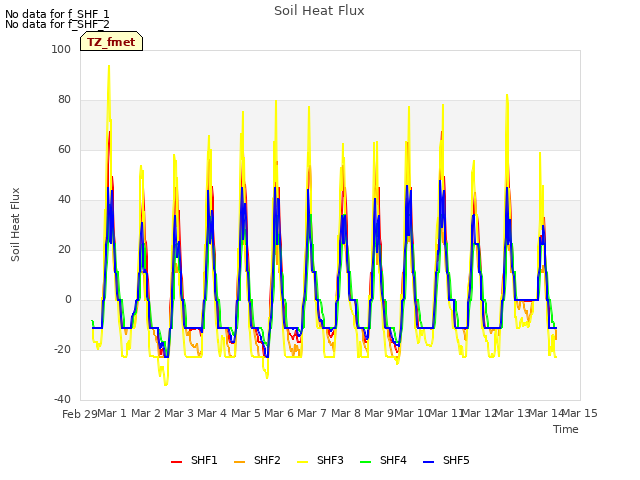Viewport: 640px width, 480px height.
Task: Click the SHF3 yellow legend swatch
Action: (302, 462)
